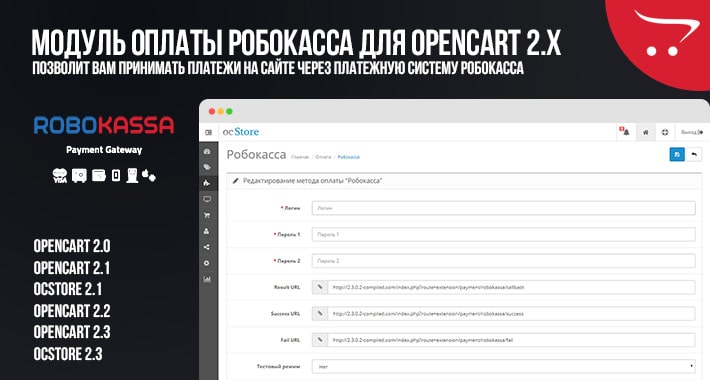The width and height of the screenshot is (710, 380).
Task: Click the safe payment icon
Action: click(x=79, y=176)
